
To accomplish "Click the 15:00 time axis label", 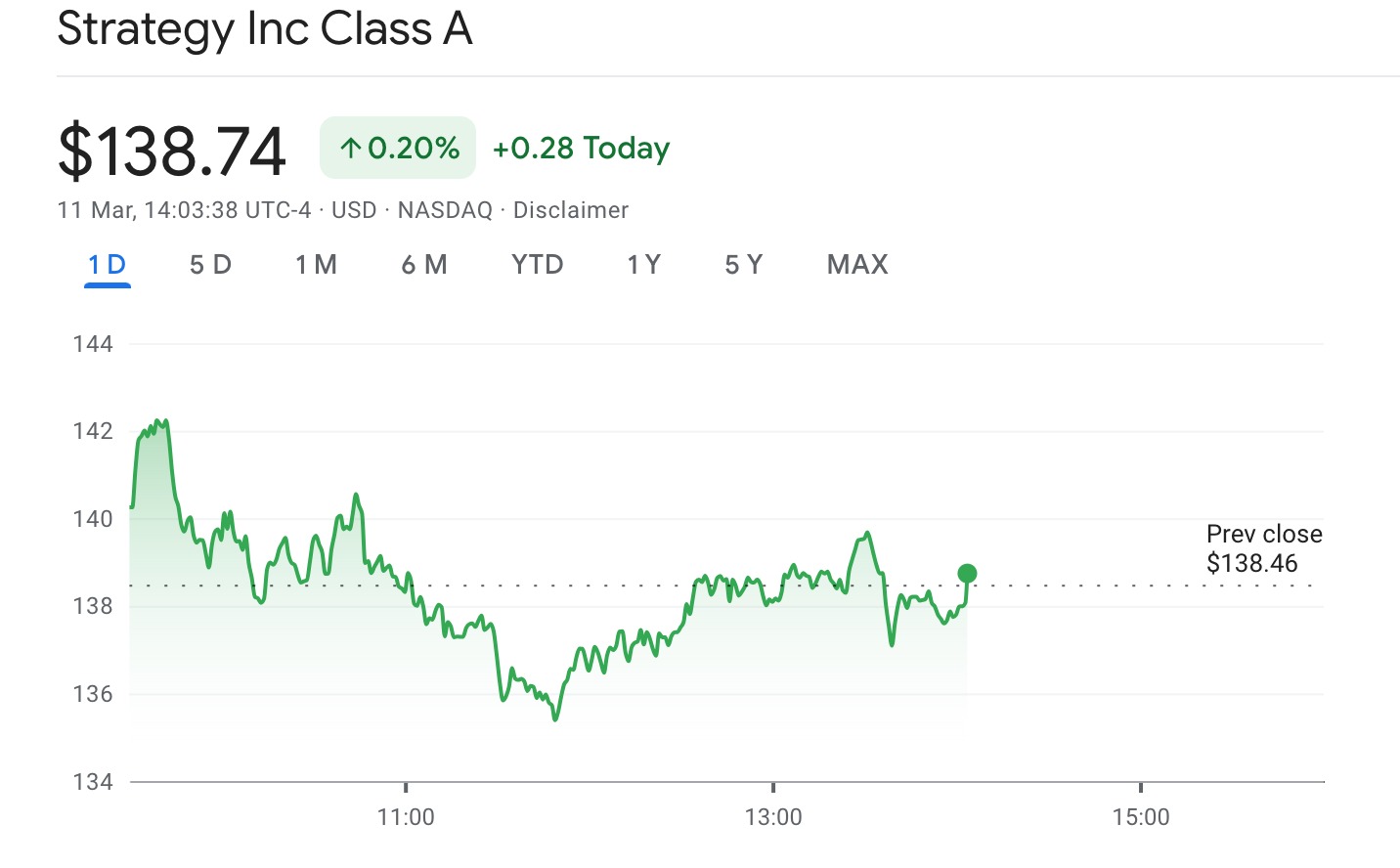I will [1140, 817].
